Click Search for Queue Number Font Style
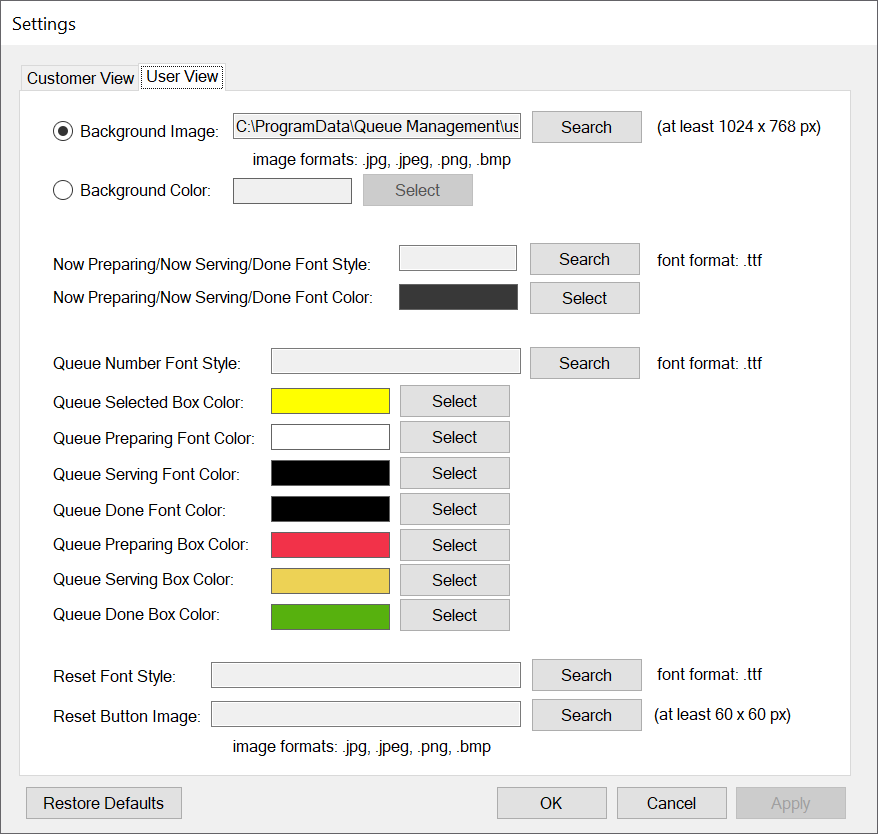Image resolution: width=878 pixels, height=834 pixels. click(584, 363)
